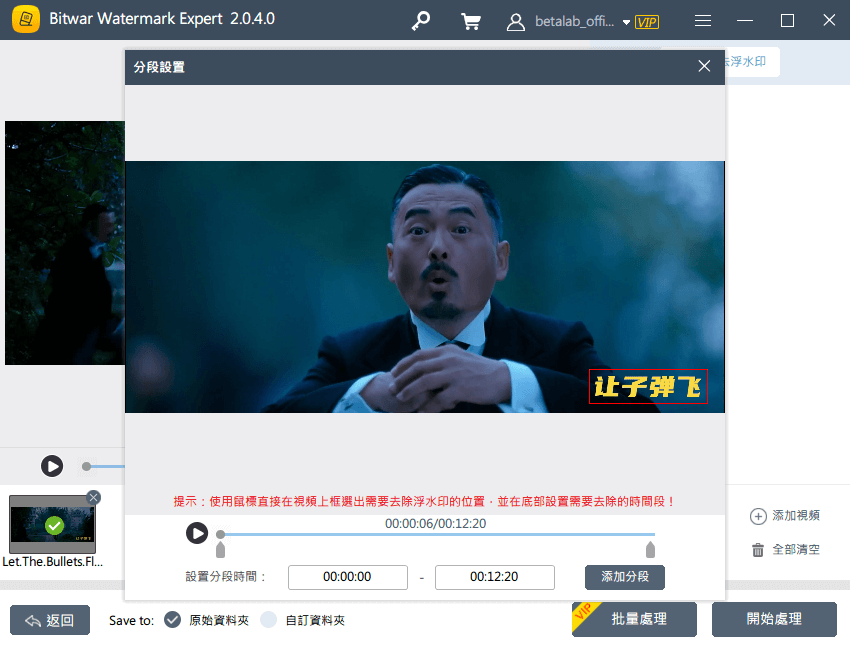Open the shopping cart purchase icon
850x650 pixels.
pyautogui.click(x=471, y=21)
